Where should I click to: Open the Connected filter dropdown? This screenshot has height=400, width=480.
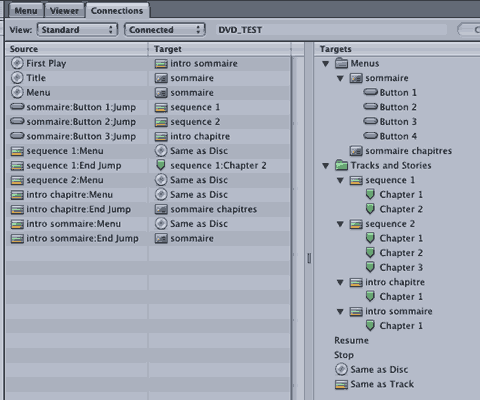tap(165, 30)
